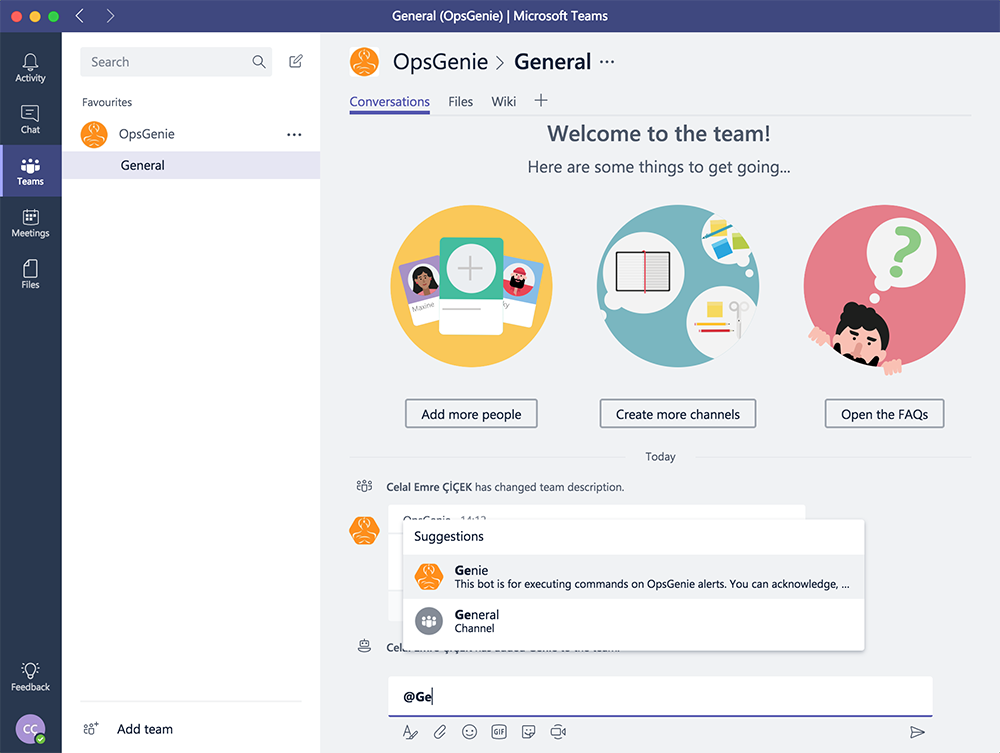Screen dimensions: 1000x753
Task: Switch to the Conversations tab
Action: point(390,102)
